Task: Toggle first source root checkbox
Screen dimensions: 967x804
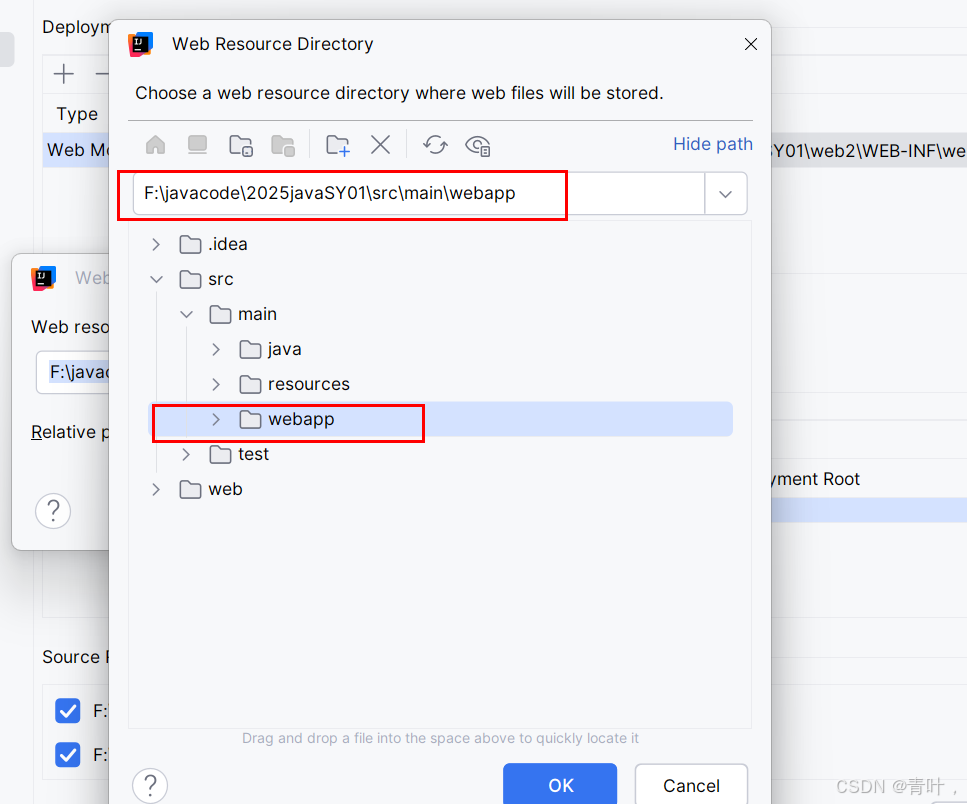Action: (x=68, y=710)
